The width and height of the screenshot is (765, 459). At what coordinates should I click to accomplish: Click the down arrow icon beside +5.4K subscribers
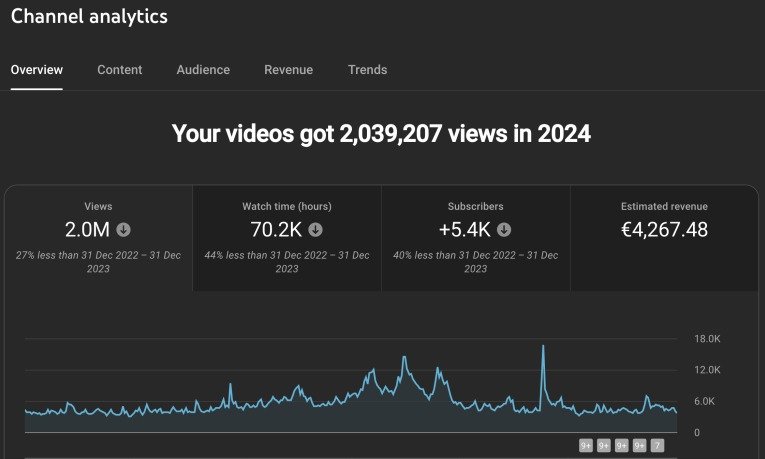[504, 229]
